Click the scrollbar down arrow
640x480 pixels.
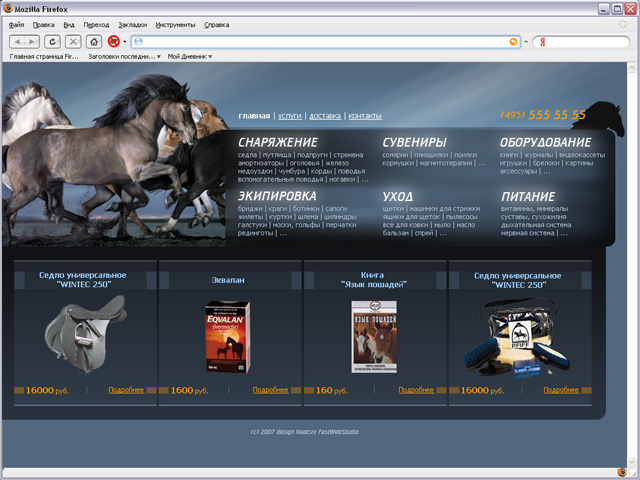(631, 462)
